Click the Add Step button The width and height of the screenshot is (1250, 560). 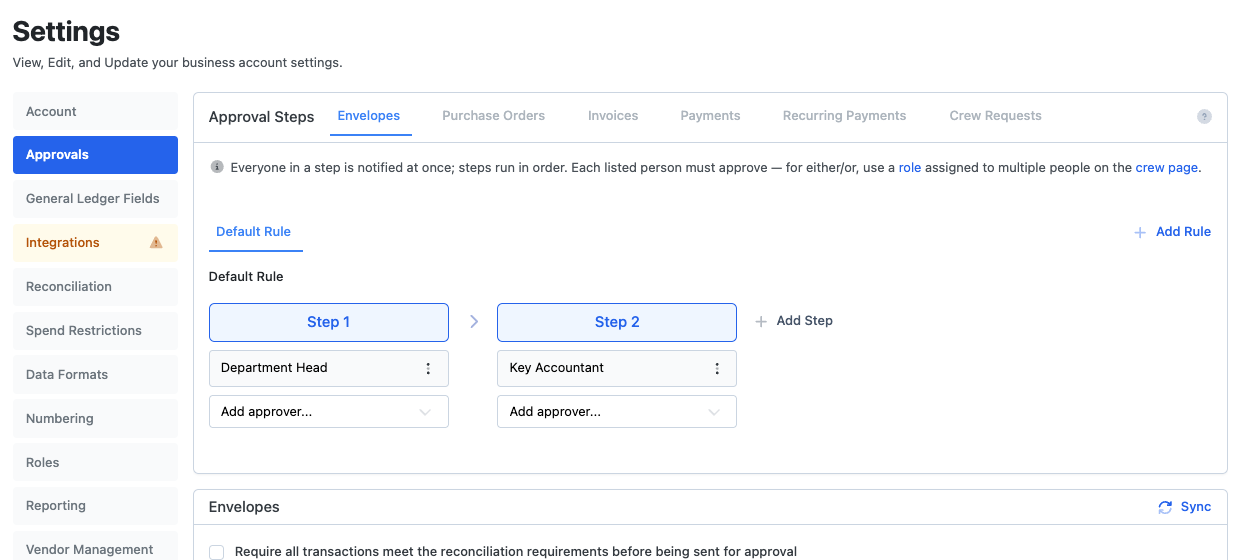(794, 321)
